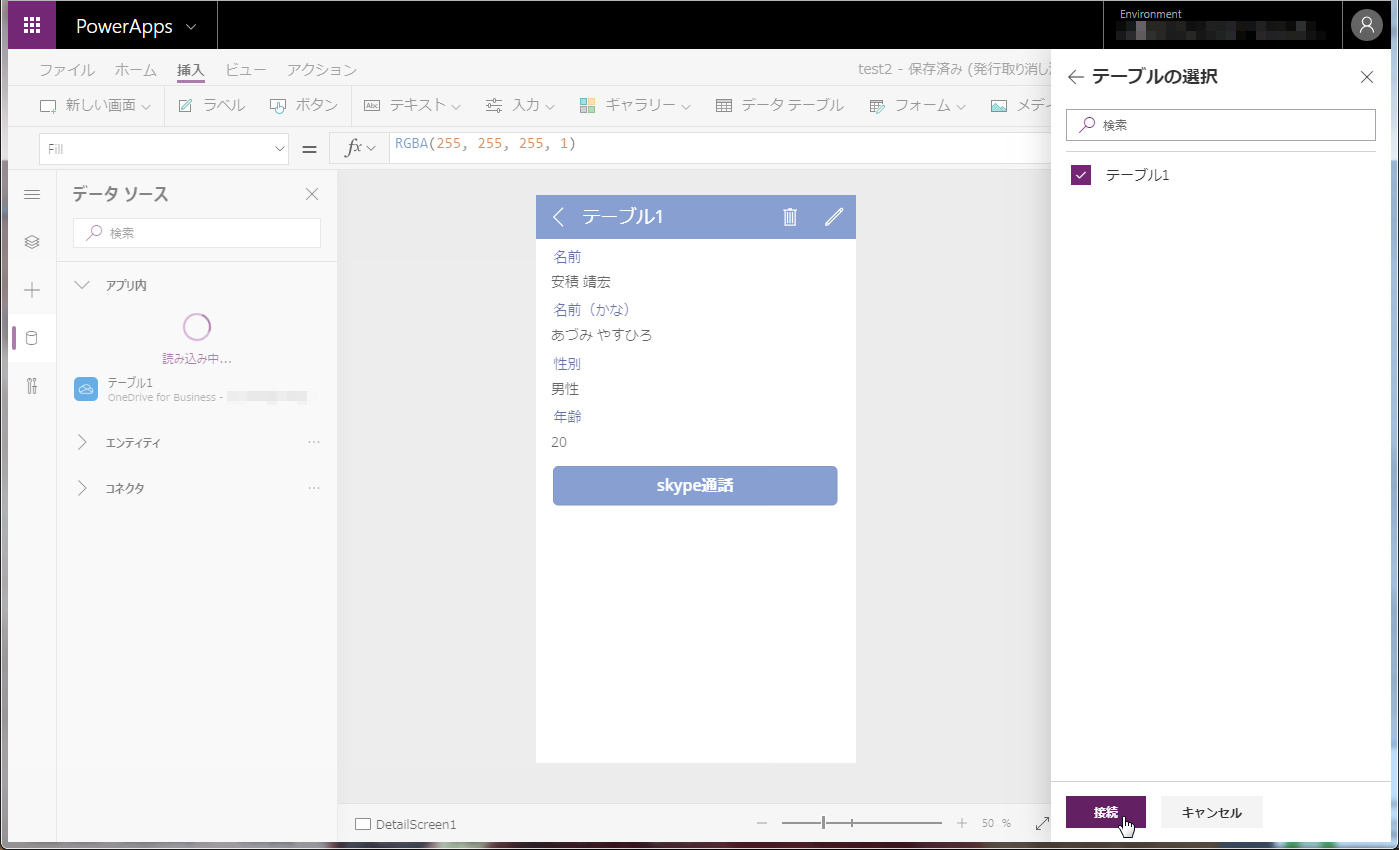The width and height of the screenshot is (1399, 850).
Task: Close the table selection panel
Action: pyautogui.click(x=1367, y=77)
